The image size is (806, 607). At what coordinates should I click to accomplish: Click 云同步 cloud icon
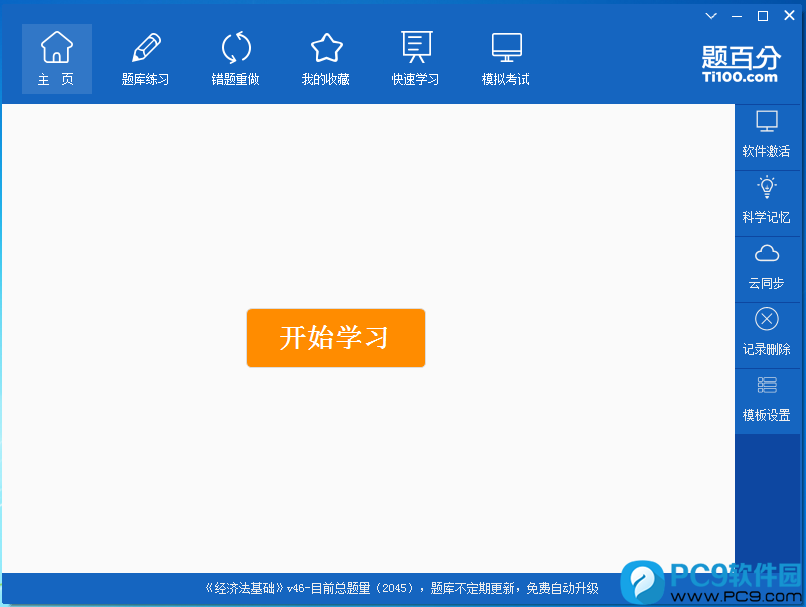(766, 253)
